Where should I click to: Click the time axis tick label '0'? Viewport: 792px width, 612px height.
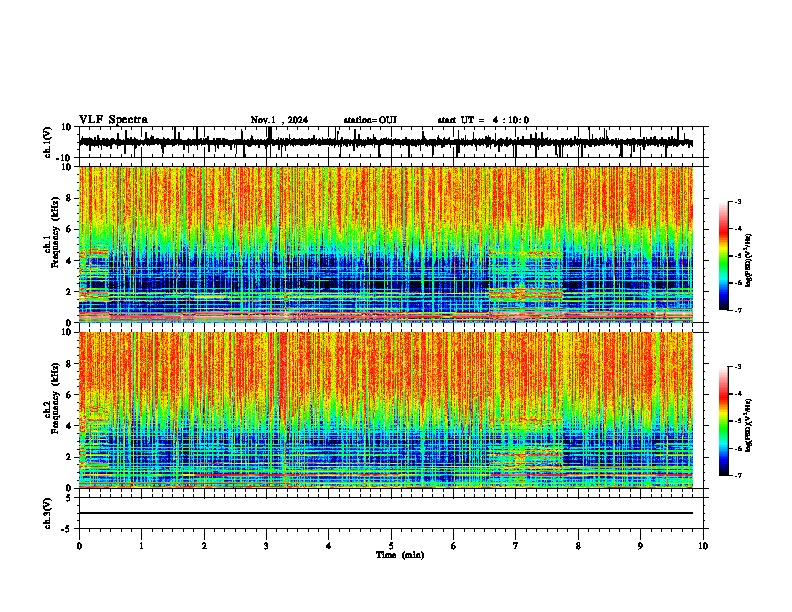[x=79, y=546]
